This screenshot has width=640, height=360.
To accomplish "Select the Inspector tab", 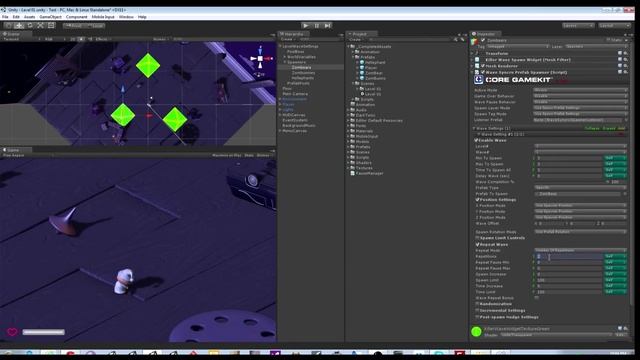I will (484, 34).
